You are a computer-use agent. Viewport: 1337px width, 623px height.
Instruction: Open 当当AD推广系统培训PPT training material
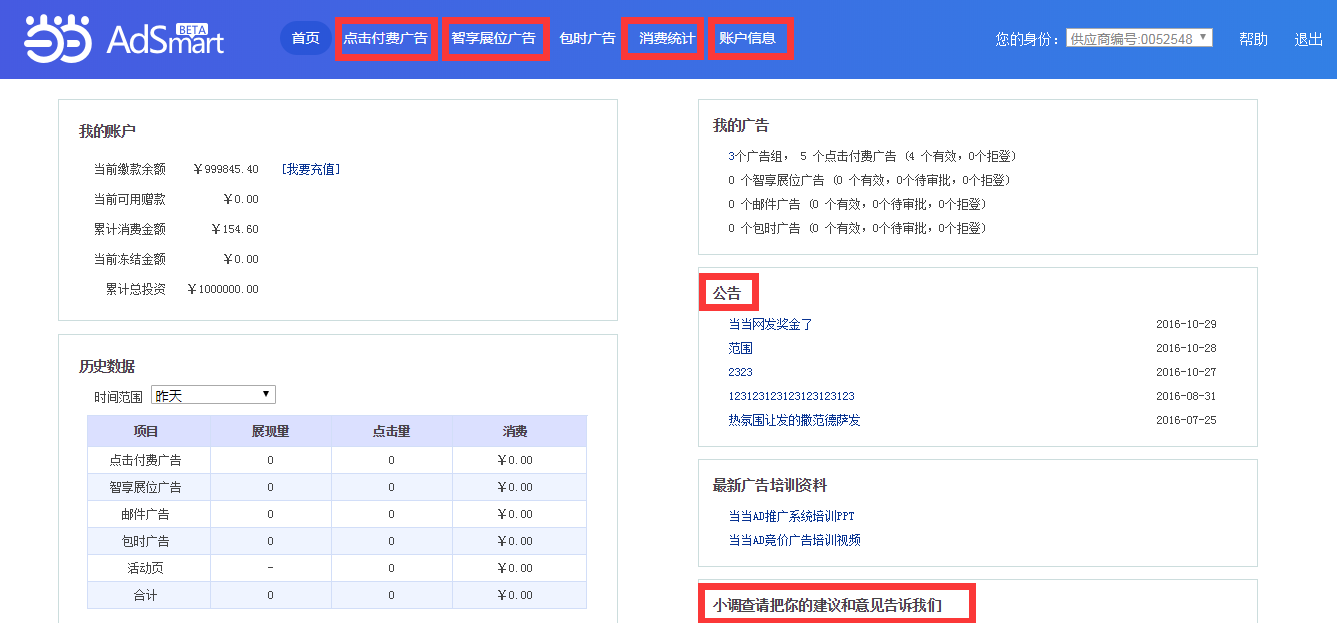click(x=791, y=516)
